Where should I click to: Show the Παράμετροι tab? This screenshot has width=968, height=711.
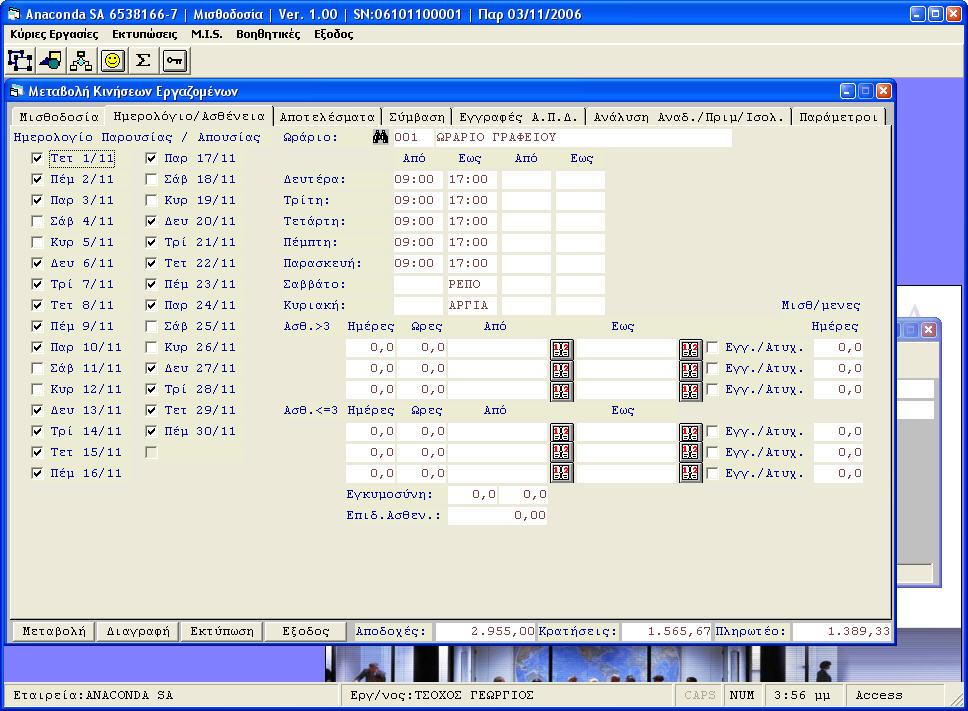tap(838, 117)
